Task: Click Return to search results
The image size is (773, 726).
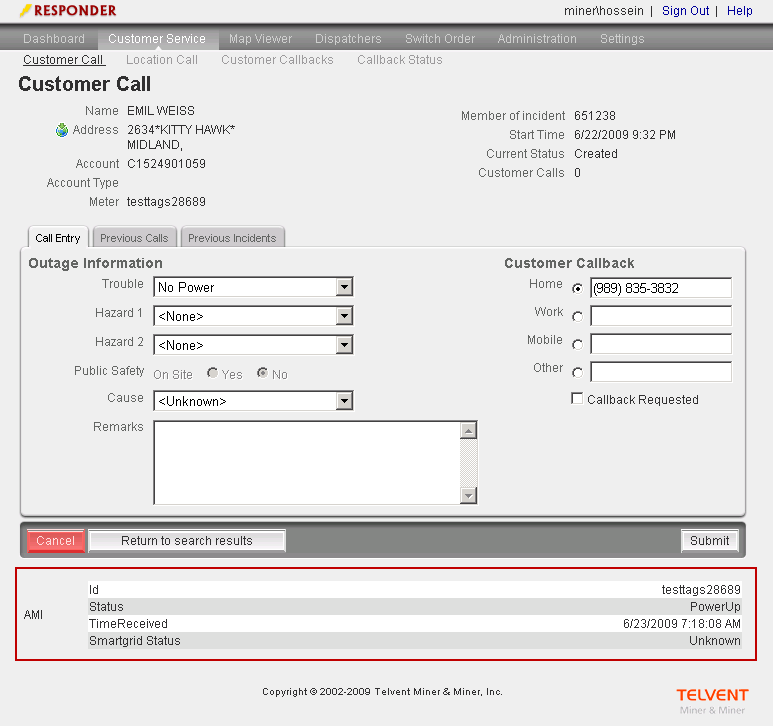Action: coord(187,541)
